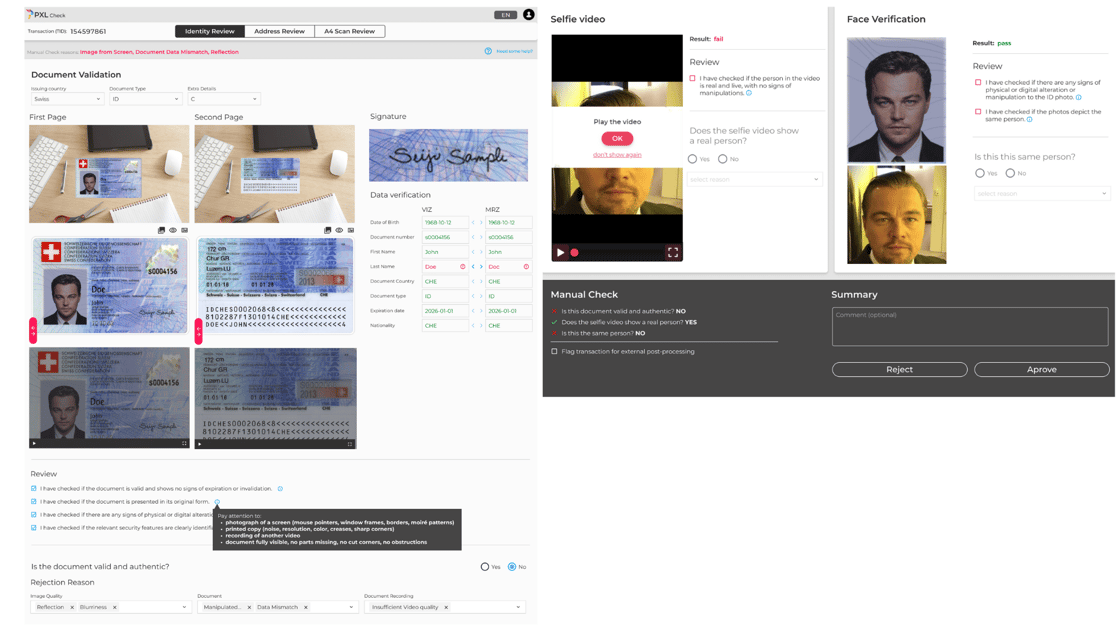The width and height of the screenshot is (1120, 629).
Task: Open the Issuing country dropdown
Action: tap(67, 99)
